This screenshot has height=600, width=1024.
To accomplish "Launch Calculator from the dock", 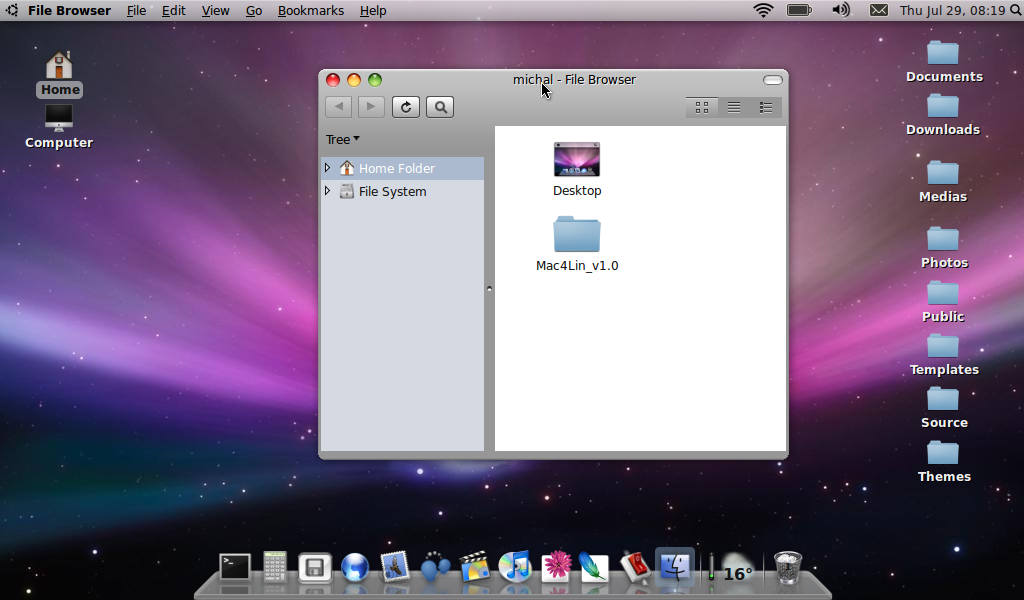I will point(275,566).
